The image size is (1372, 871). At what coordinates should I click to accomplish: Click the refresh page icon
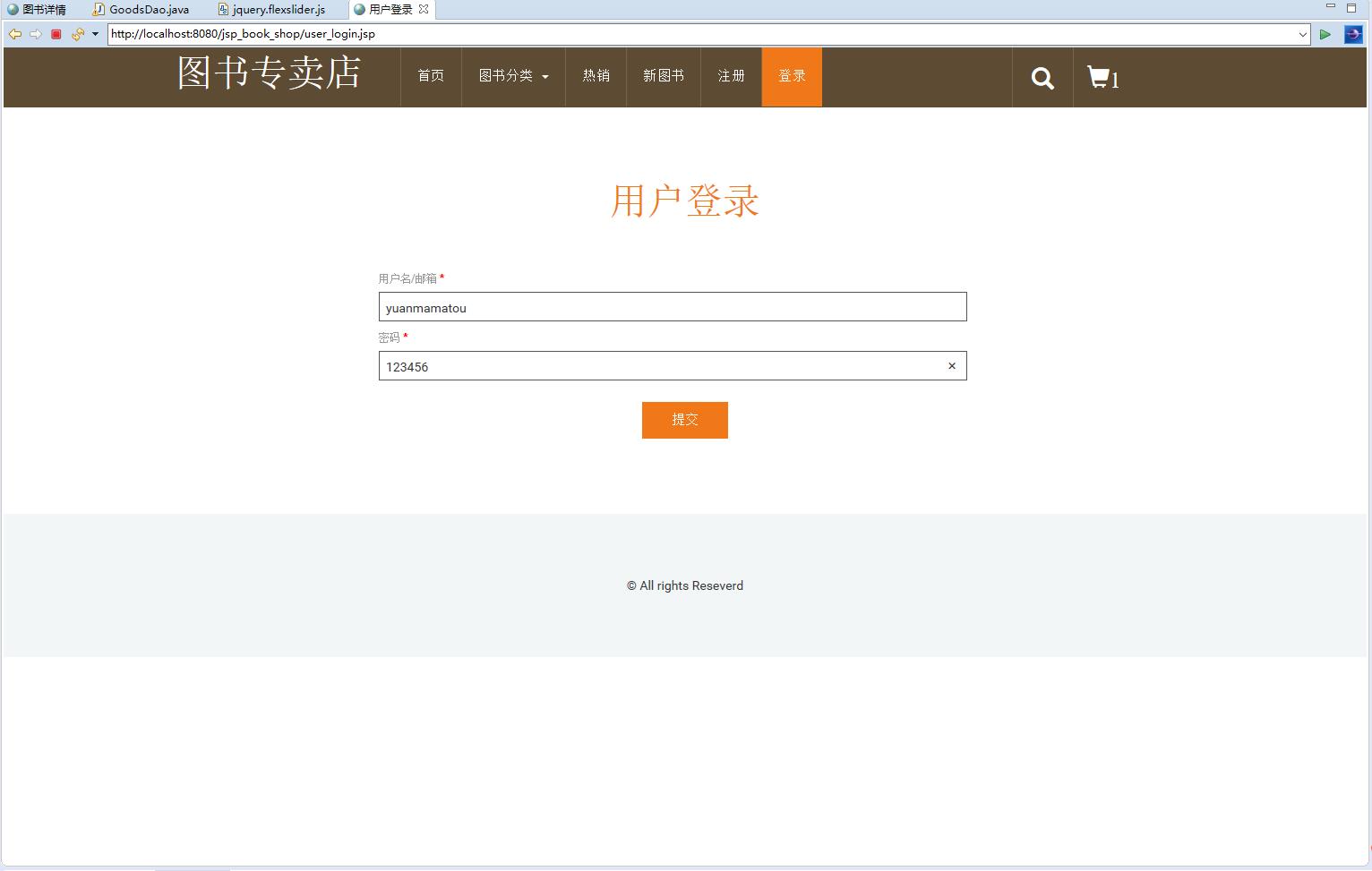coord(77,34)
